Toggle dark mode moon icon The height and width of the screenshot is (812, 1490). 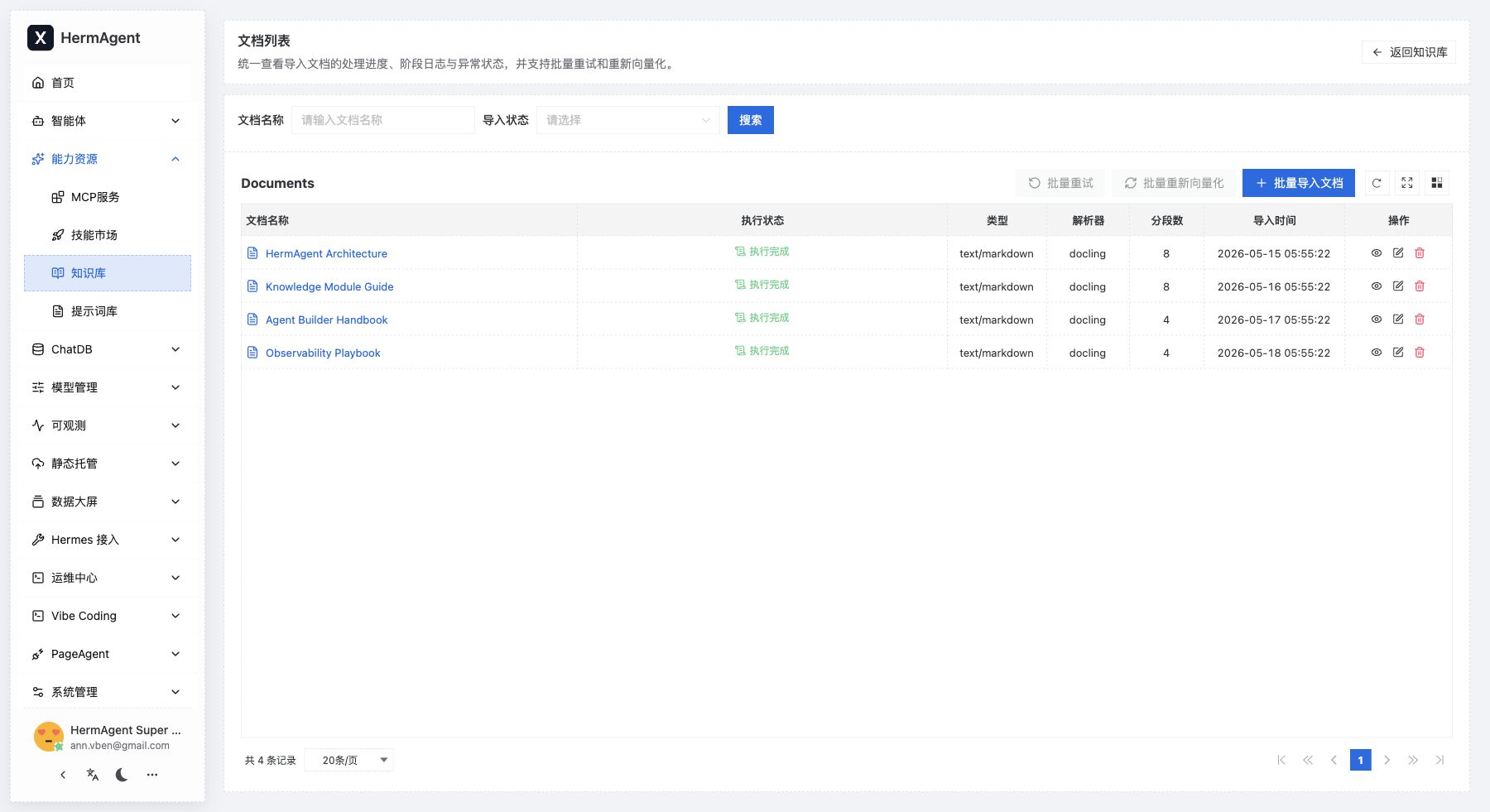tap(122, 775)
